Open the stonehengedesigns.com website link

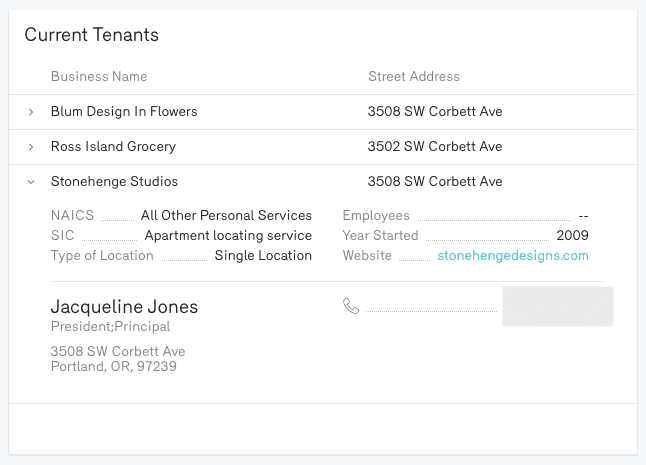513,256
